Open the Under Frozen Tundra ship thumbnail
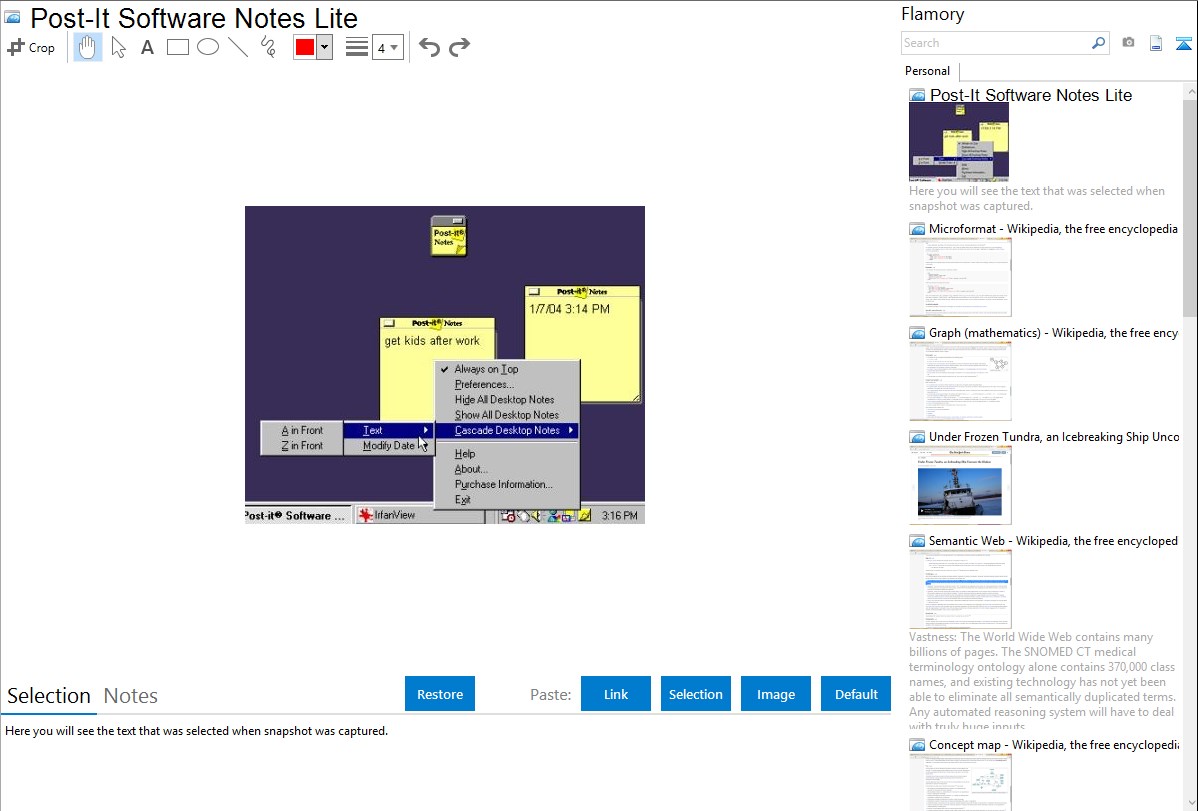This screenshot has width=1198, height=811. [960, 485]
